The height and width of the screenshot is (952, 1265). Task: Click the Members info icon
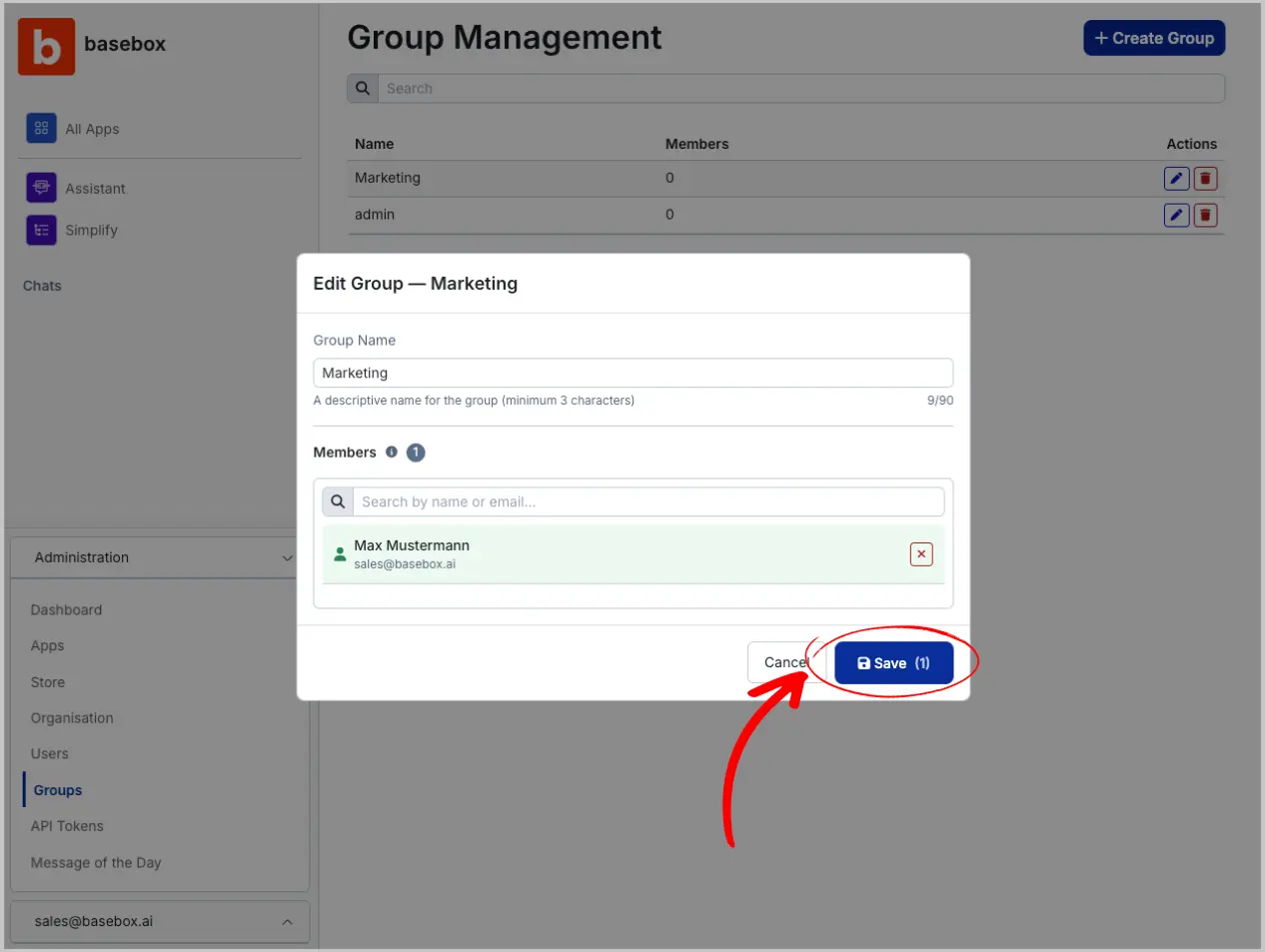coord(392,453)
